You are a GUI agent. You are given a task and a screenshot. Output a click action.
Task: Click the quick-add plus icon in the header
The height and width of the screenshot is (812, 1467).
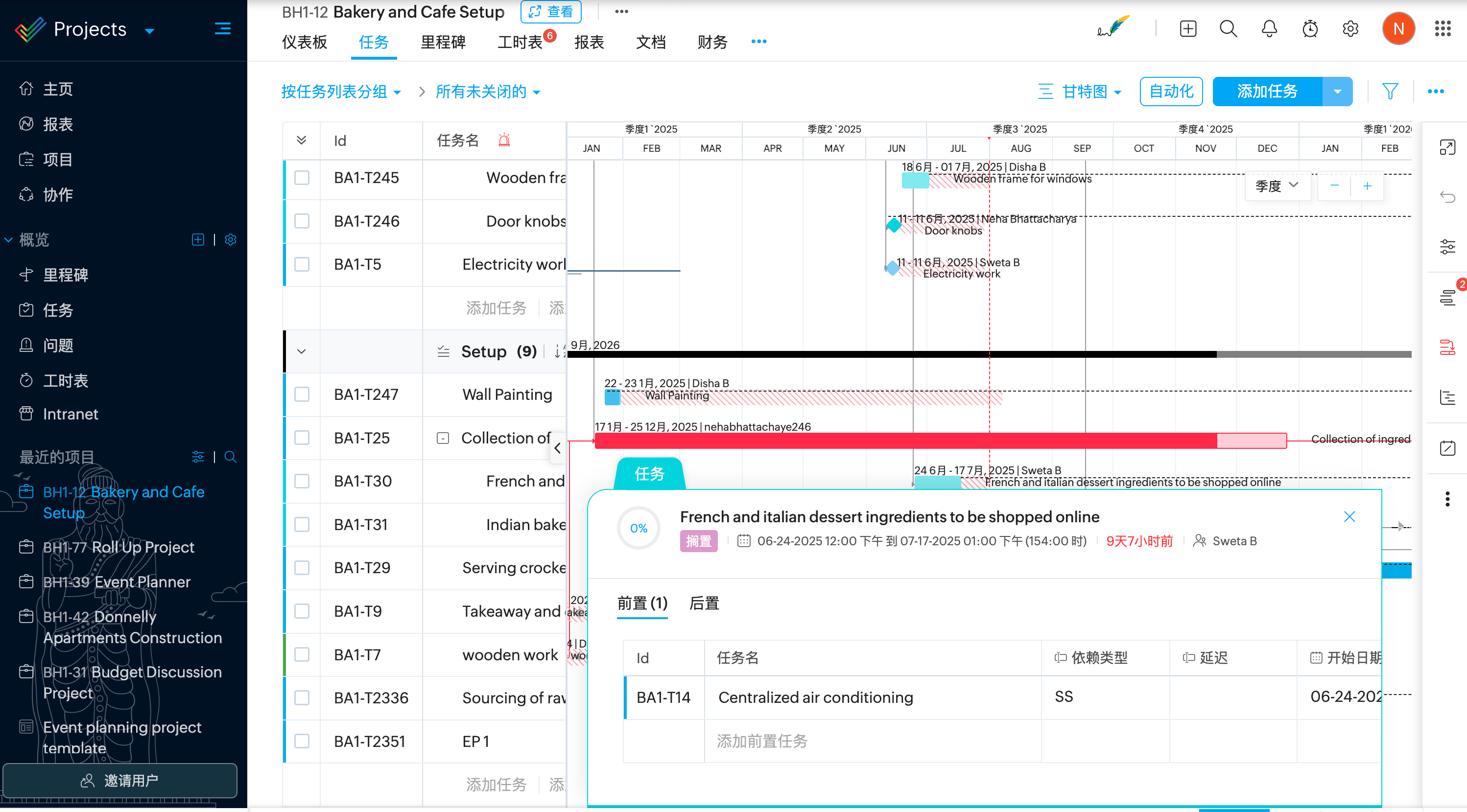[1188, 28]
